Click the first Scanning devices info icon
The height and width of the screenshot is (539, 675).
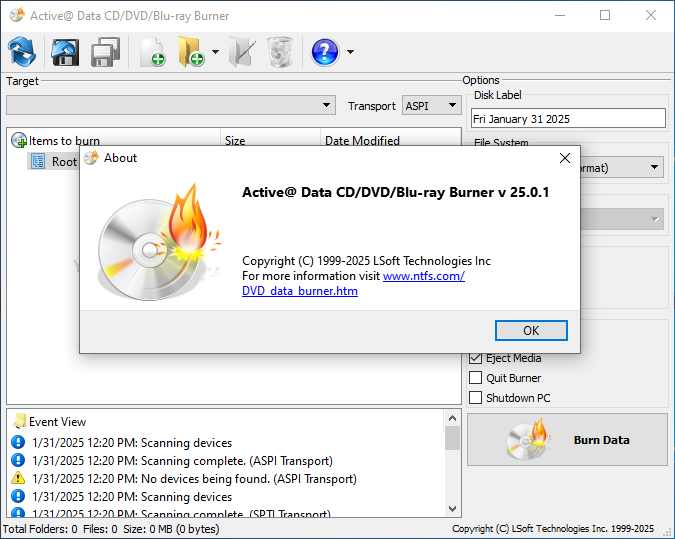click(18, 442)
